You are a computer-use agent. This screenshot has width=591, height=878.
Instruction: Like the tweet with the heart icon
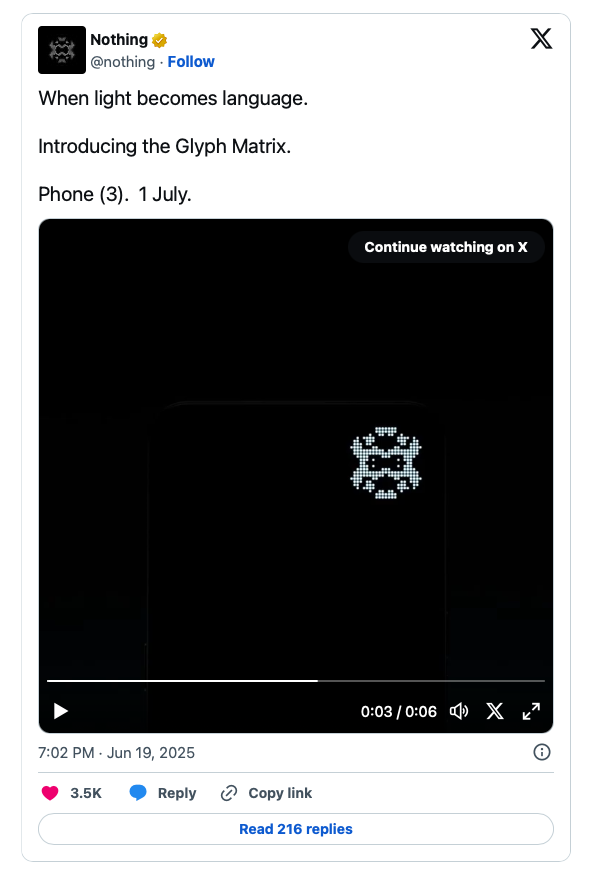tap(50, 793)
